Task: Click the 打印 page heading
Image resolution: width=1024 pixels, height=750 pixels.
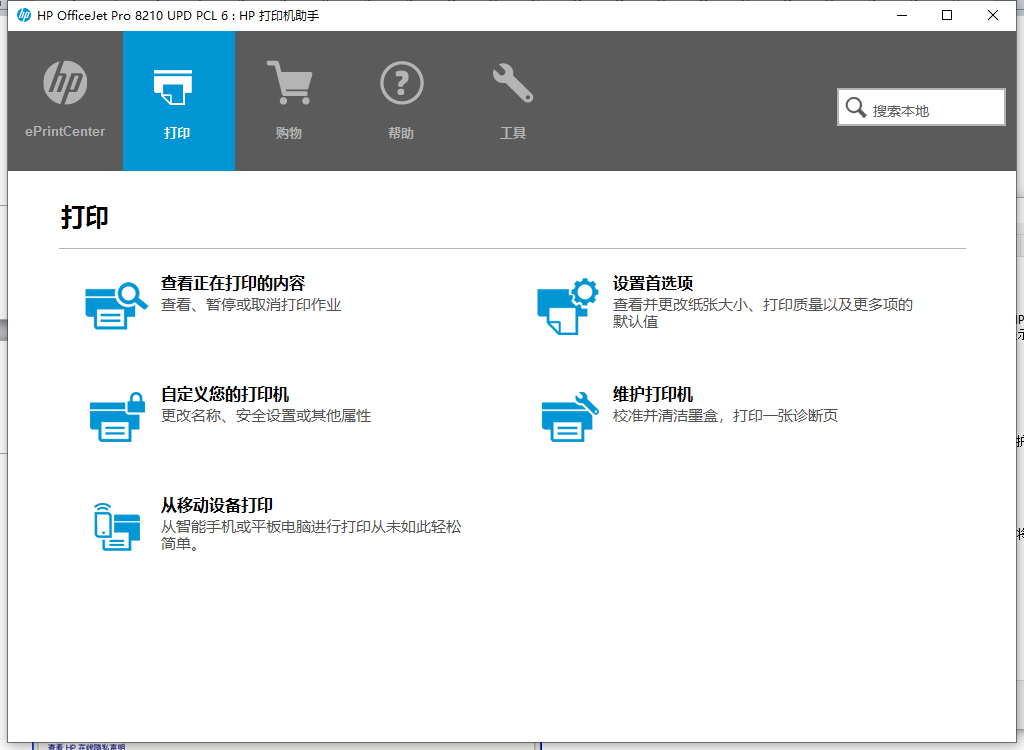Action: (x=85, y=217)
